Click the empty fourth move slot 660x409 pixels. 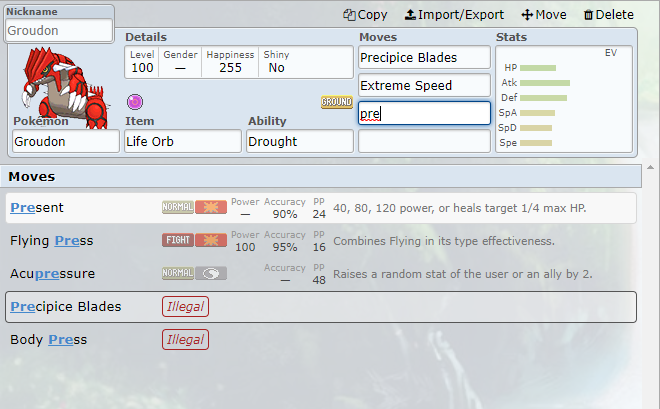pyautogui.click(x=424, y=141)
